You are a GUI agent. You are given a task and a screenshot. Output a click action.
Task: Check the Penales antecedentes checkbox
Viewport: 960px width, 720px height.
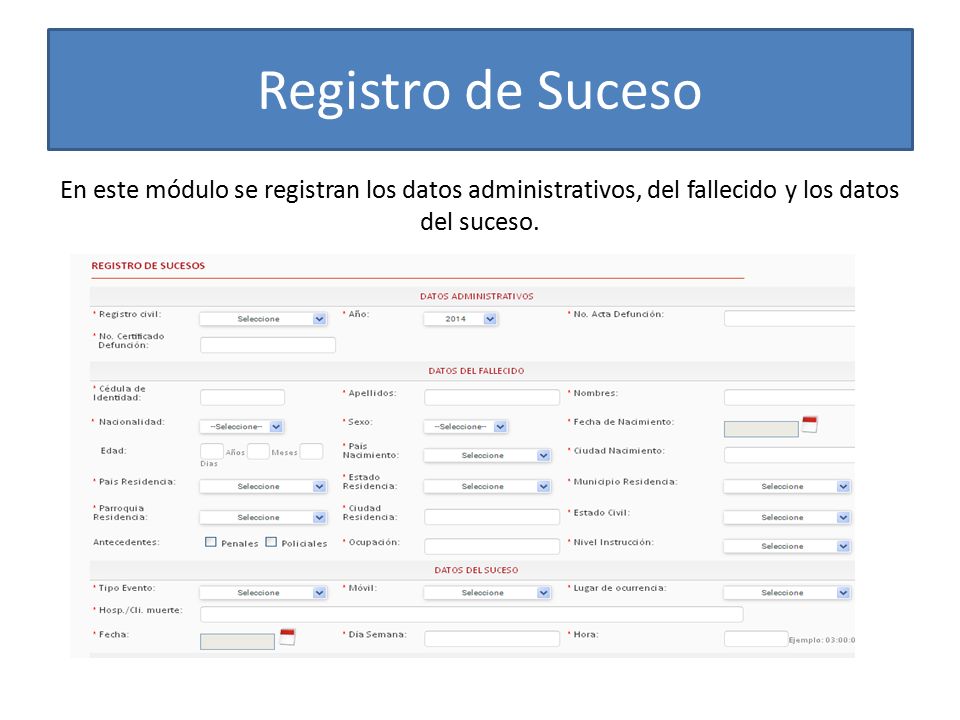(x=211, y=542)
